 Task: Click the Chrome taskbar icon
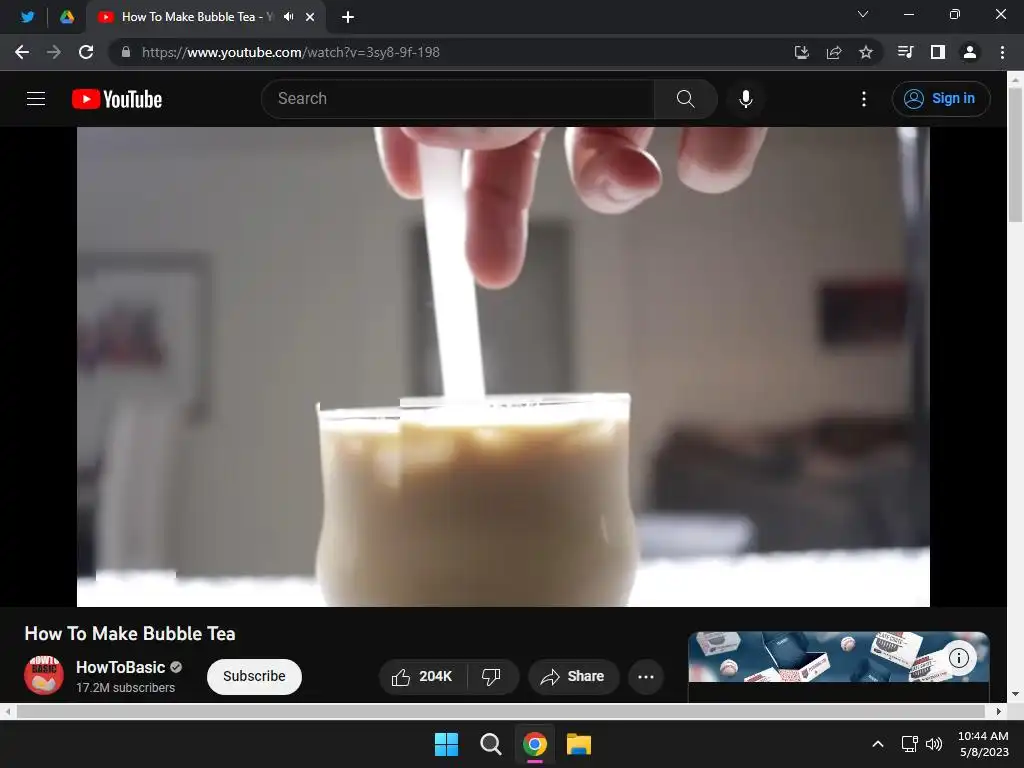click(535, 744)
